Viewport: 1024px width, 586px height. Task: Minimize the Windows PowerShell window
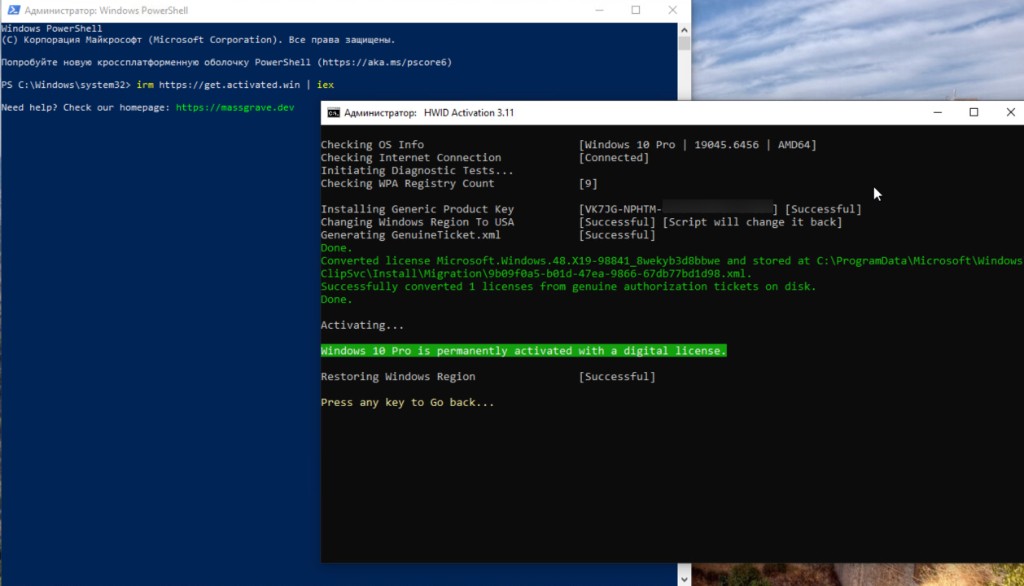(600, 10)
